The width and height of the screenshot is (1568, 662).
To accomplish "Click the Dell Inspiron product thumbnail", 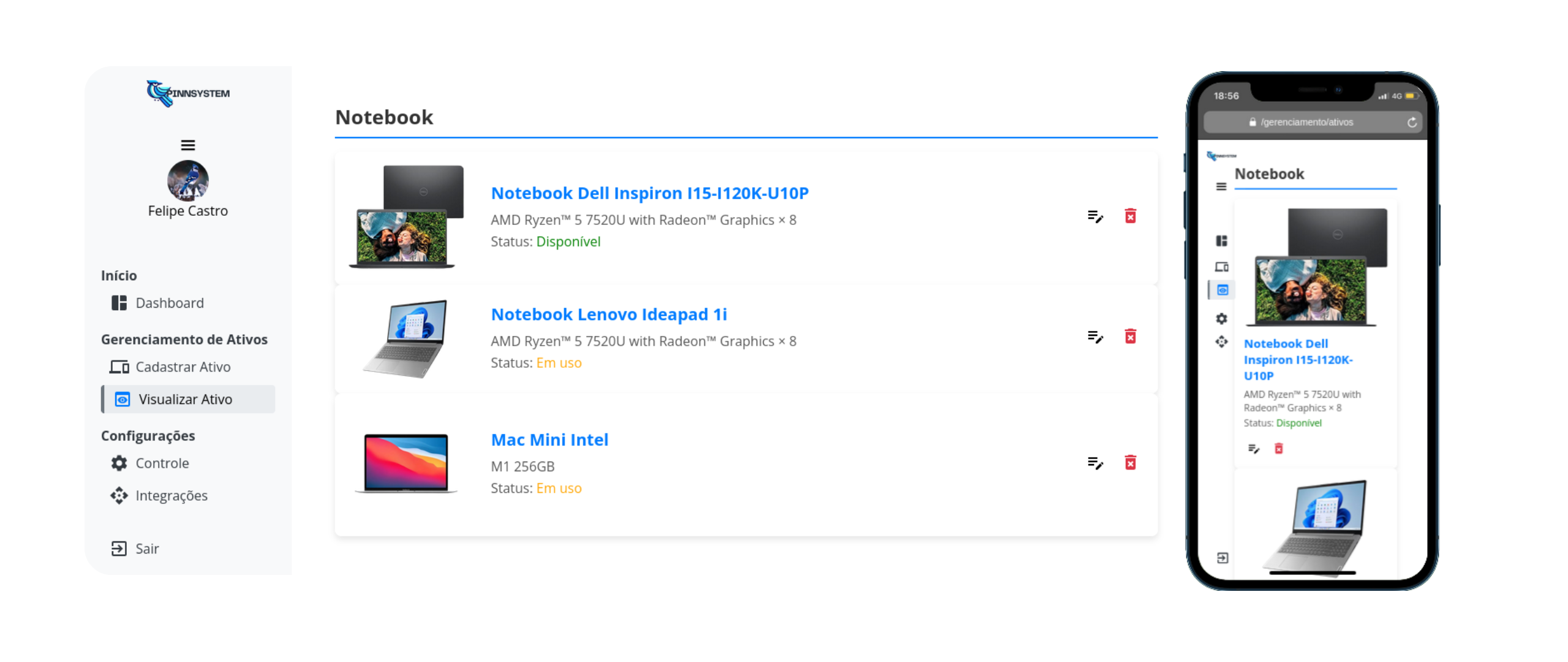I will coord(405,216).
